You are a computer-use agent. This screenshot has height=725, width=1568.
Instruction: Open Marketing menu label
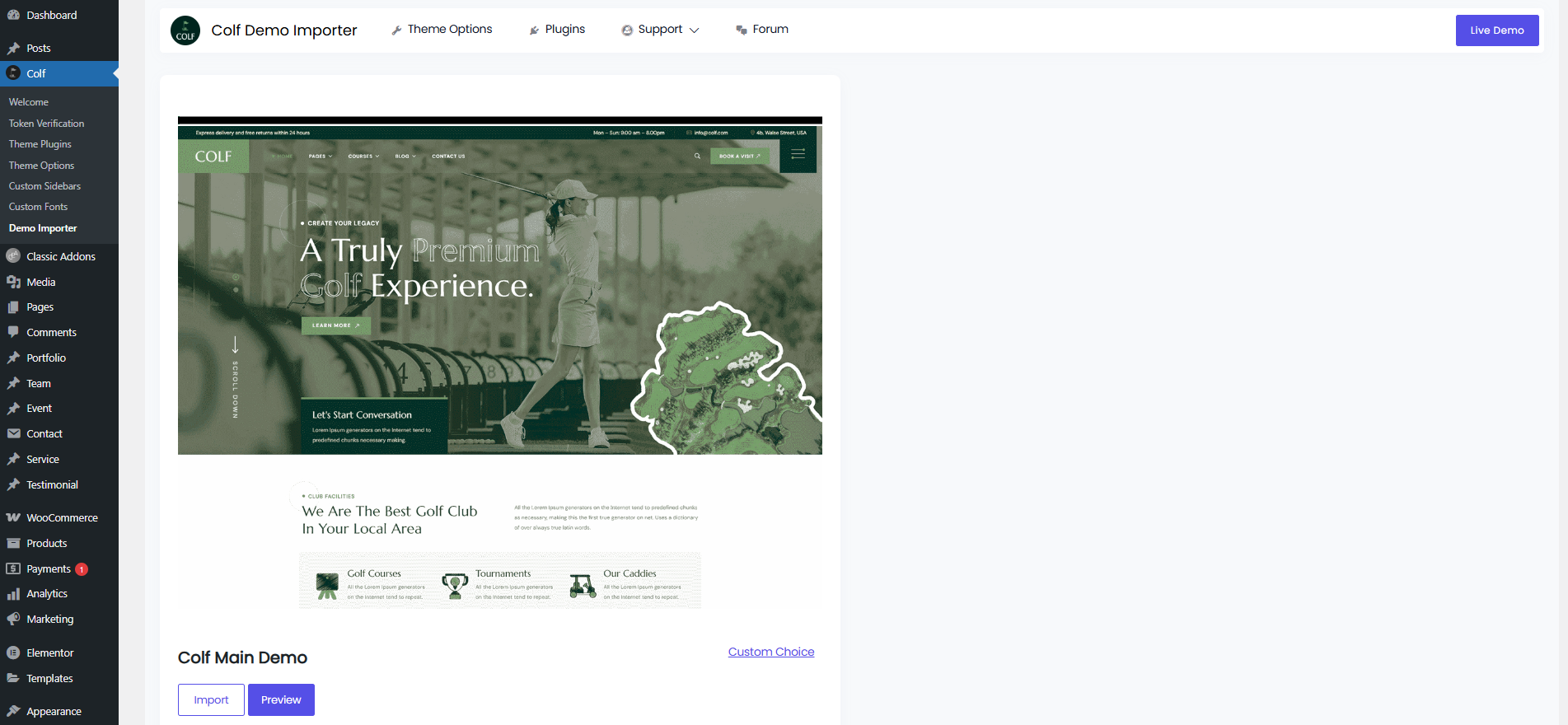[x=50, y=619]
